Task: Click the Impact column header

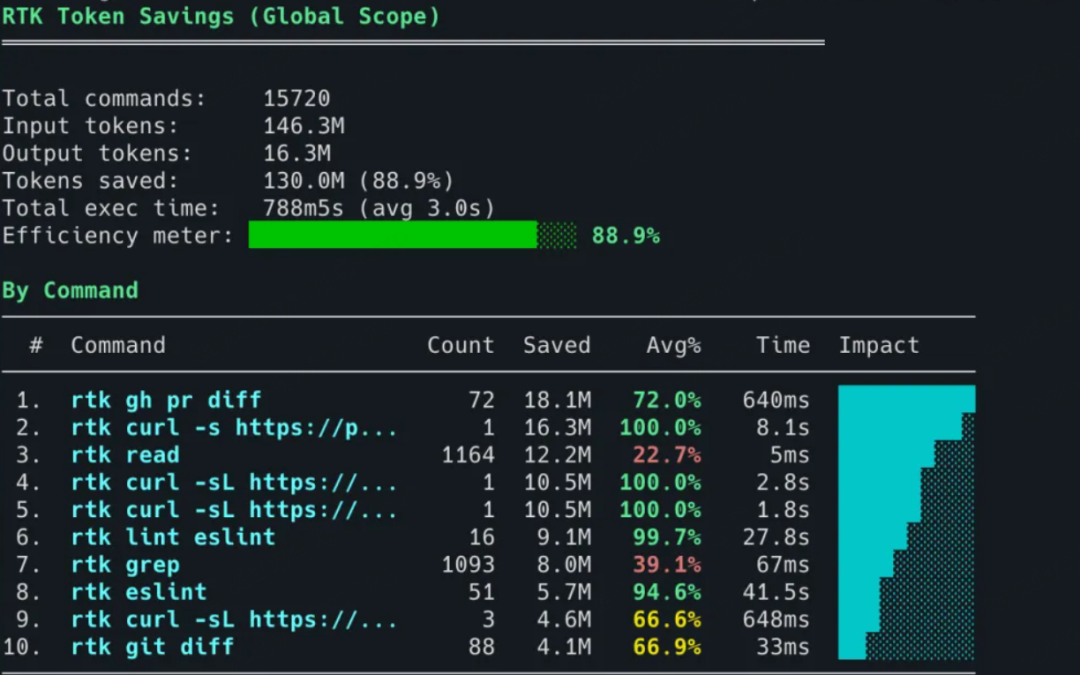Action: coord(879,345)
